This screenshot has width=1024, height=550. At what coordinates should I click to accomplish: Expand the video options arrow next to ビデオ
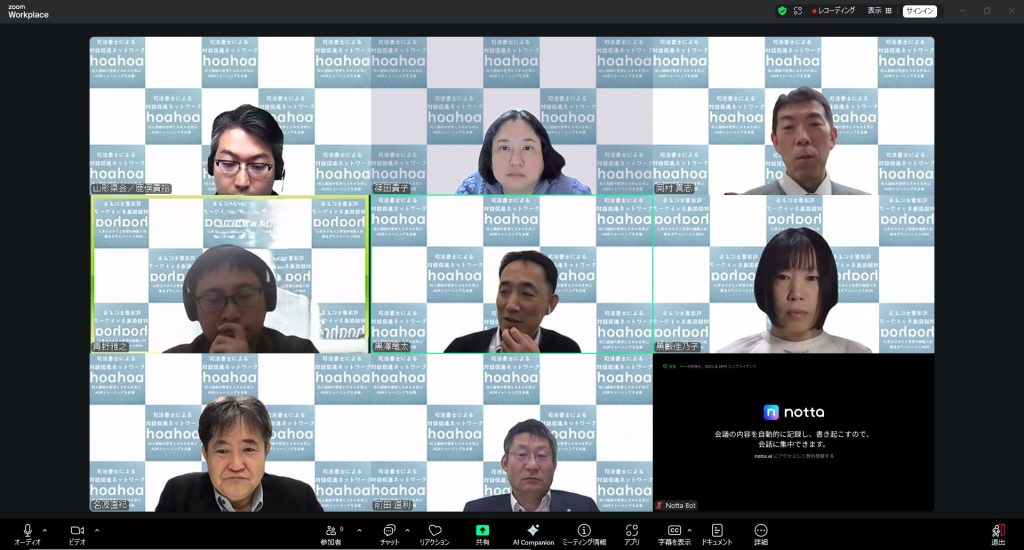pyautogui.click(x=96, y=530)
